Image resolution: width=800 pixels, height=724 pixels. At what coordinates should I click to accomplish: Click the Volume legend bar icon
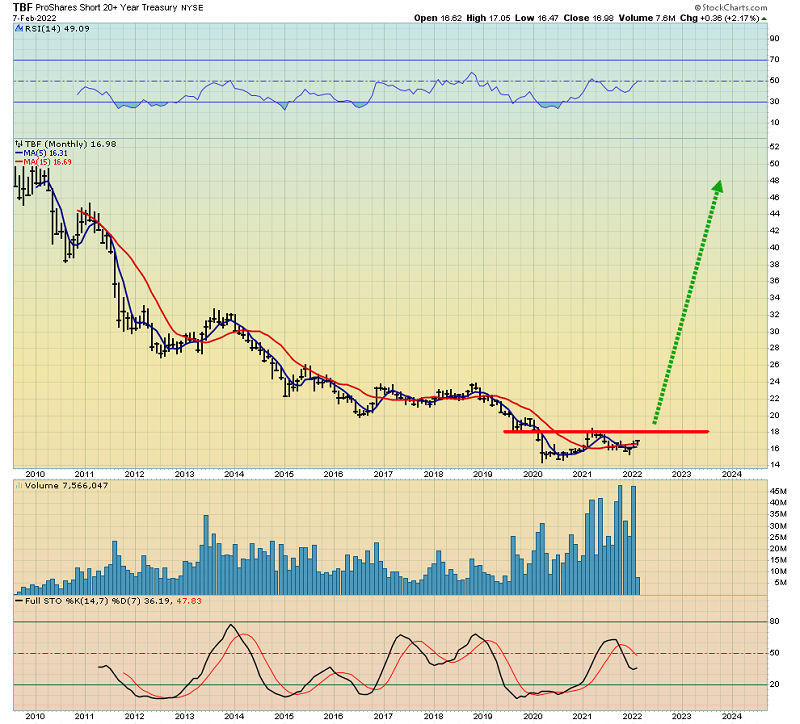tap(17, 486)
